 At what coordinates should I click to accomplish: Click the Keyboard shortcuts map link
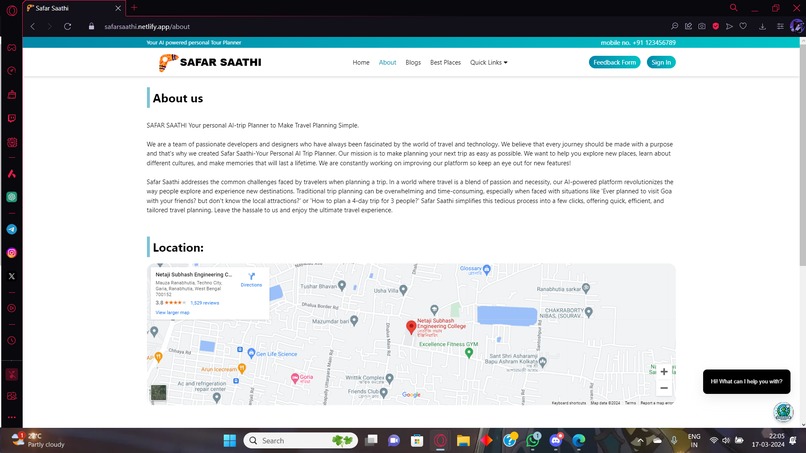[x=569, y=403]
